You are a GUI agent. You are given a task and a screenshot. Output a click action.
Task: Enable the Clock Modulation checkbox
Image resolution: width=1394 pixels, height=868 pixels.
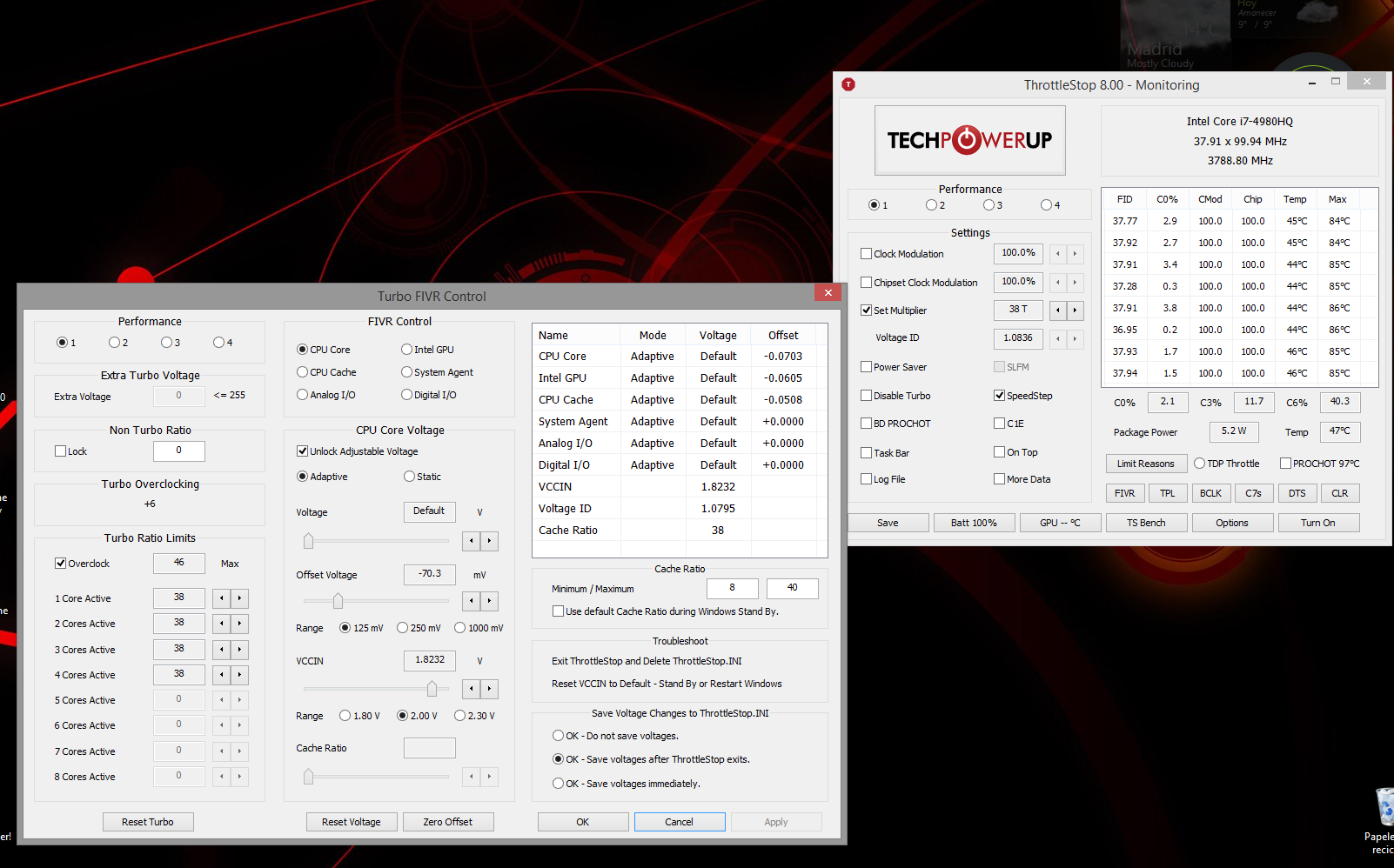pos(866,254)
